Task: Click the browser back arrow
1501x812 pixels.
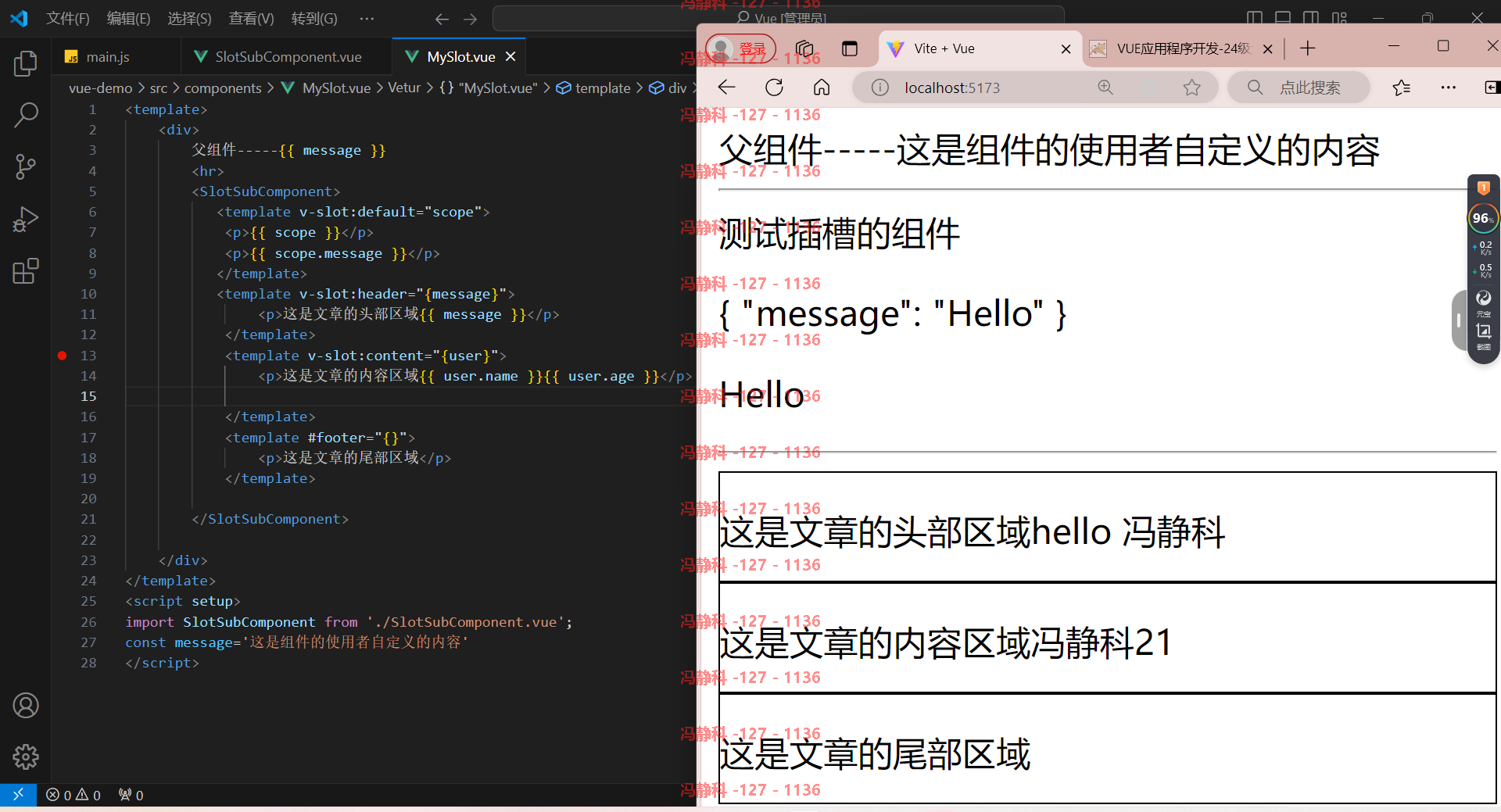Action: coord(727,88)
